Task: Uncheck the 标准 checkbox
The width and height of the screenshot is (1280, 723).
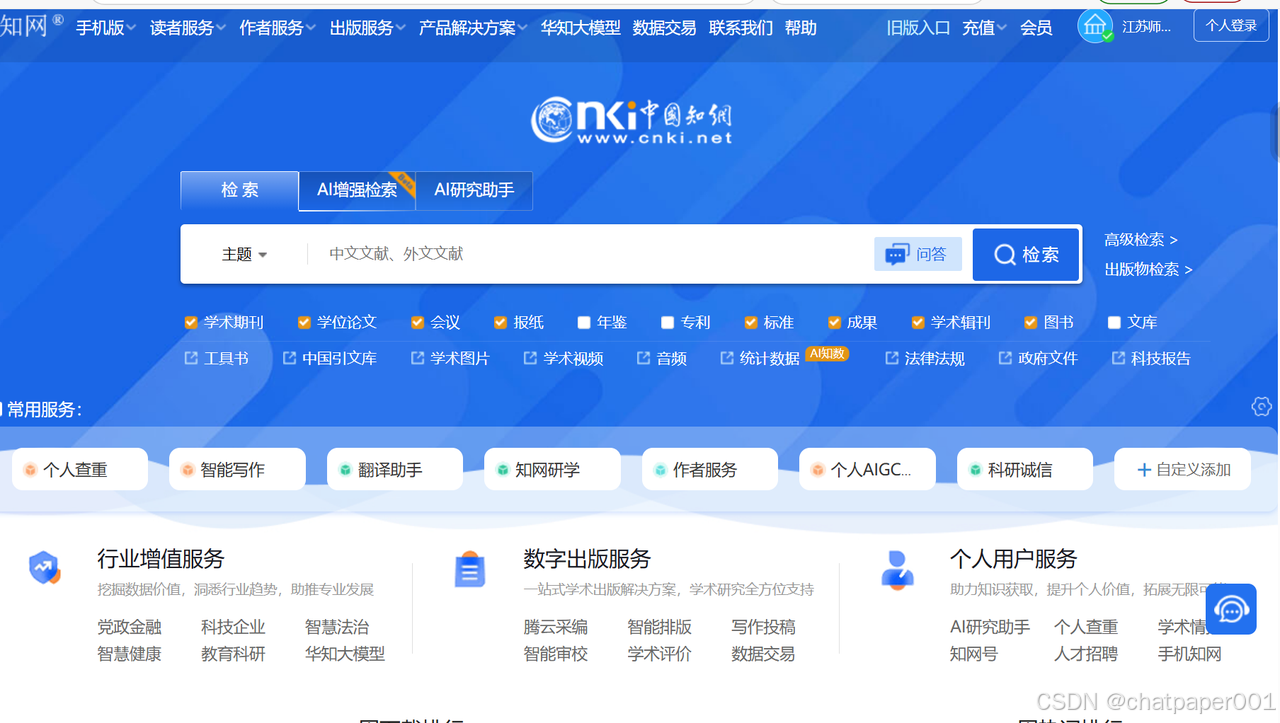Action: click(x=751, y=322)
